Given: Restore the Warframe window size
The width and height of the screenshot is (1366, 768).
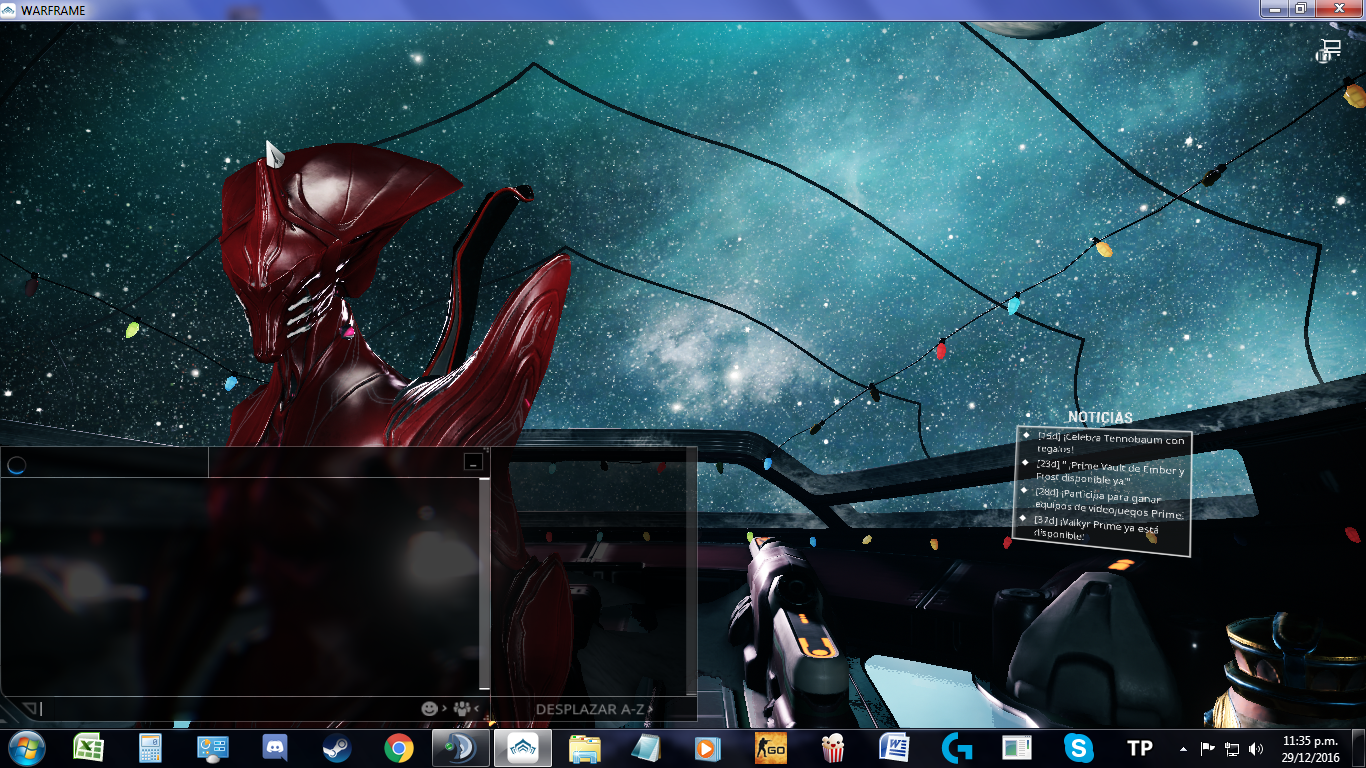Looking at the screenshot, I should pyautogui.click(x=1300, y=8).
